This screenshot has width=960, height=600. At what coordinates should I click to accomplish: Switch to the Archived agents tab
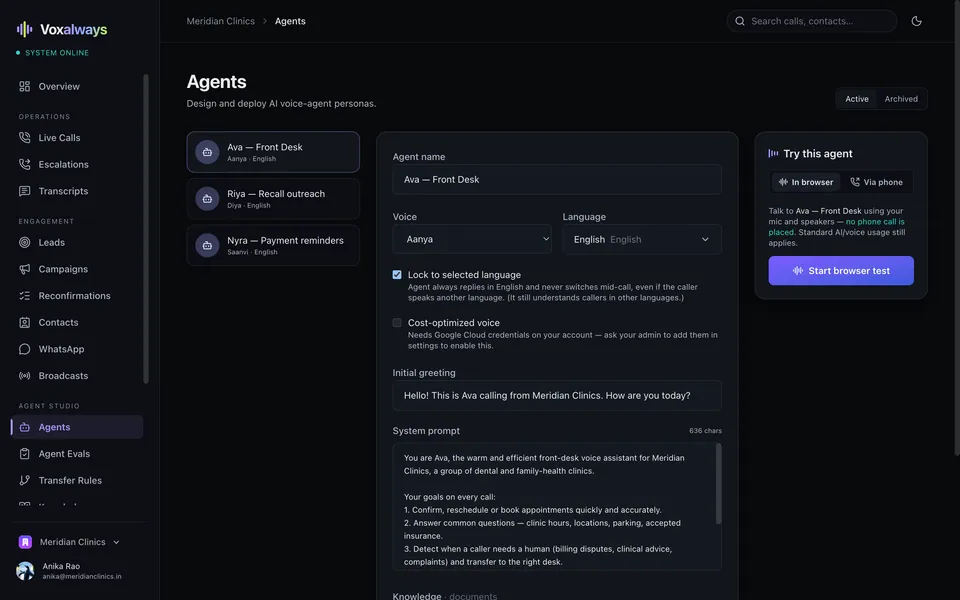[901, 99]
